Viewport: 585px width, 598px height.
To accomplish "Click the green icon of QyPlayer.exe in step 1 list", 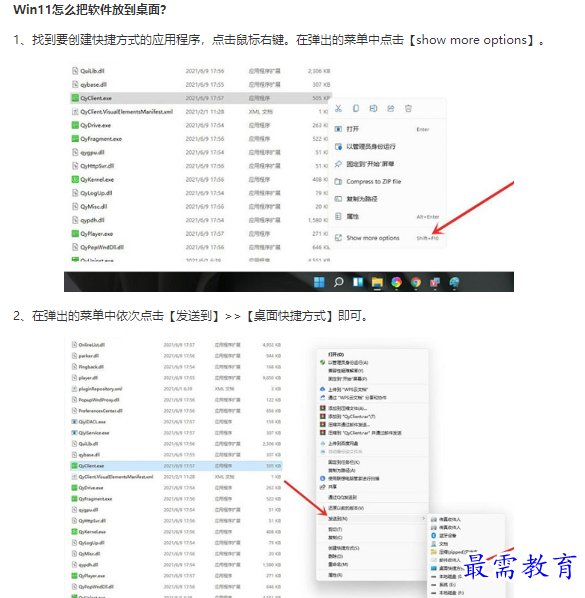I will pos(75,233).
